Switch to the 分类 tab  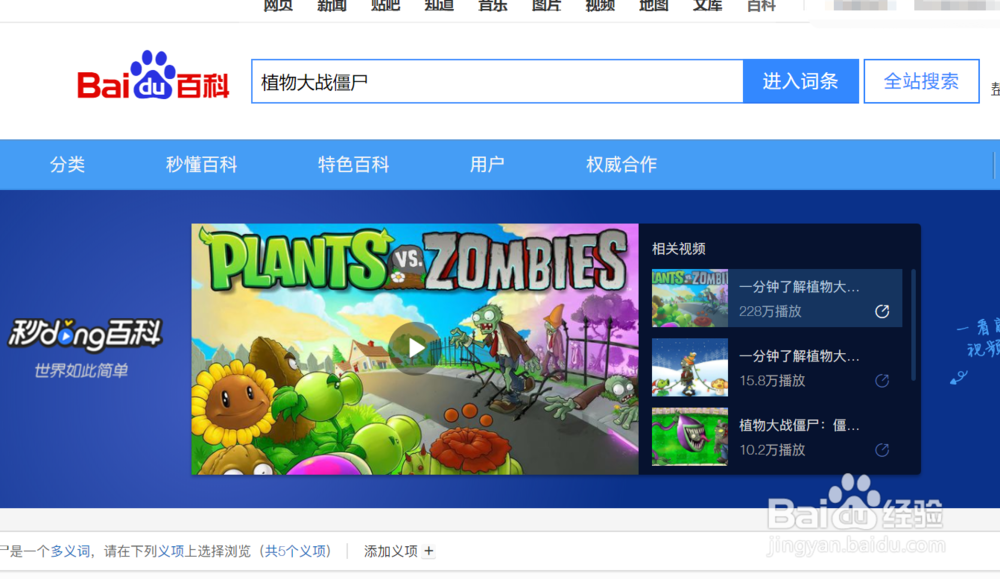(67, 163)
